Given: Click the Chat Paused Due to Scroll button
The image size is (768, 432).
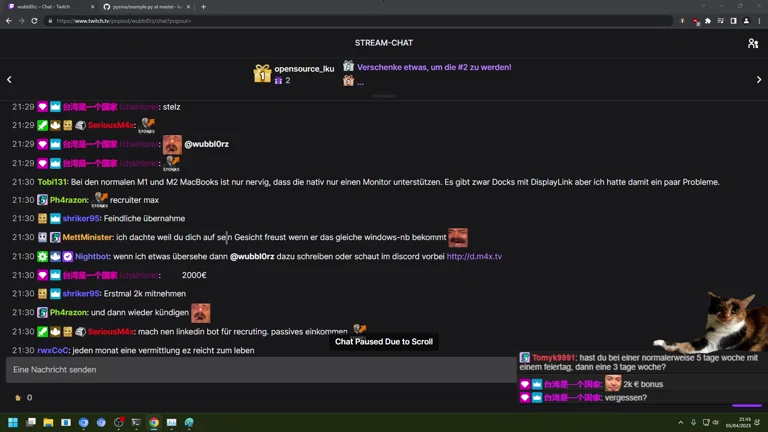Looking at the screenshot, I should pyautogui.click(x=384, y=342).
